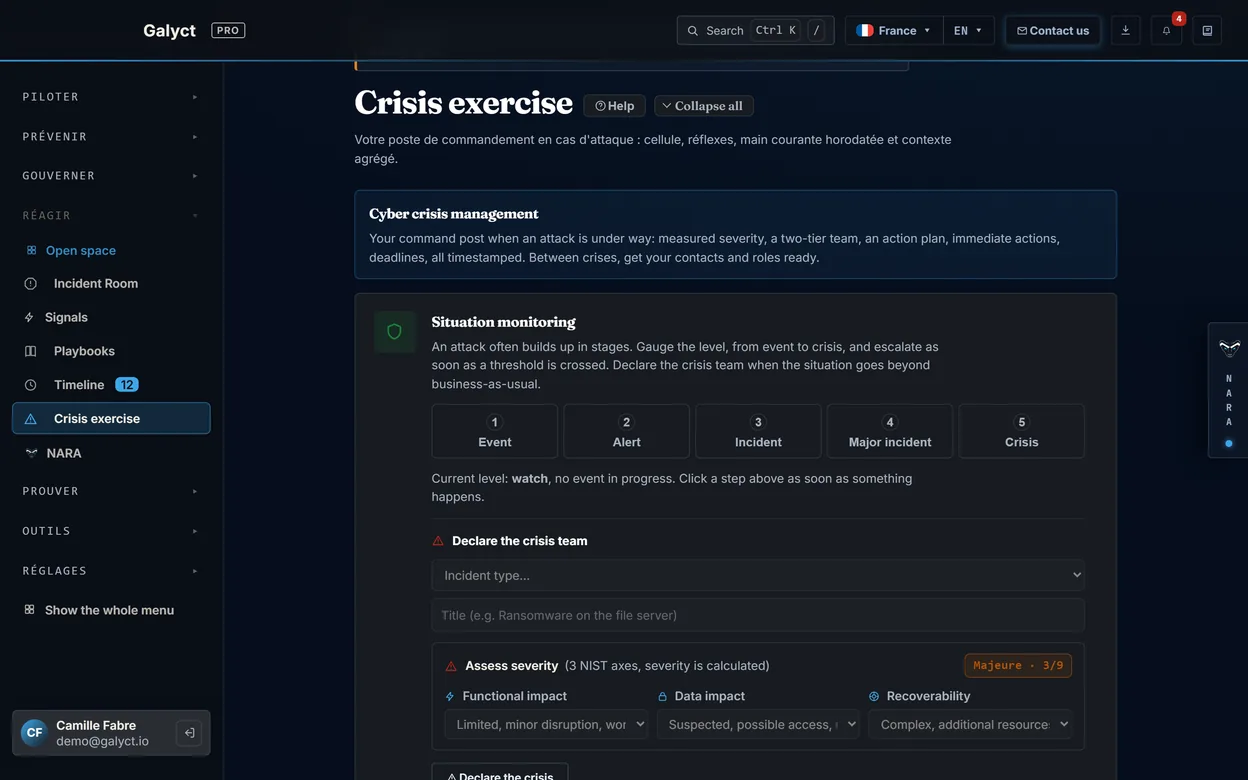This screenshot has width=1248, height=780.
Task: Click the Incident Room alert icon
Action: coord(30,284)
